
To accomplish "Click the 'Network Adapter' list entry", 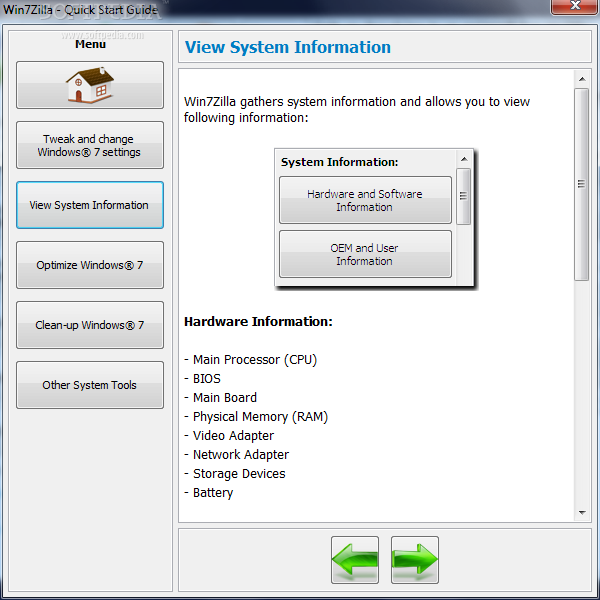I will (x=241, y=455).
